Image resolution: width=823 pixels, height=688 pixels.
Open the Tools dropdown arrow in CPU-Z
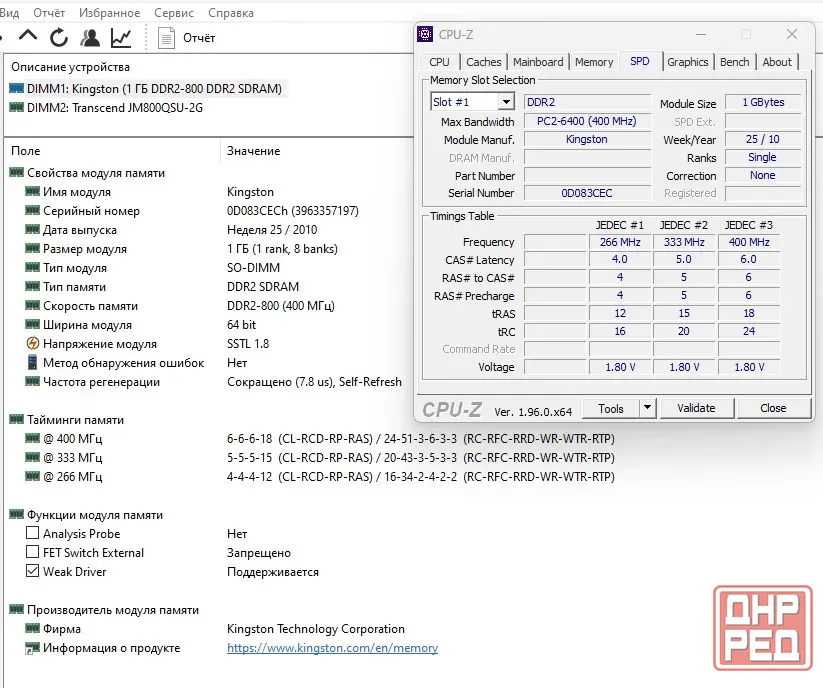pyautogui.click(x=648, y=408)
